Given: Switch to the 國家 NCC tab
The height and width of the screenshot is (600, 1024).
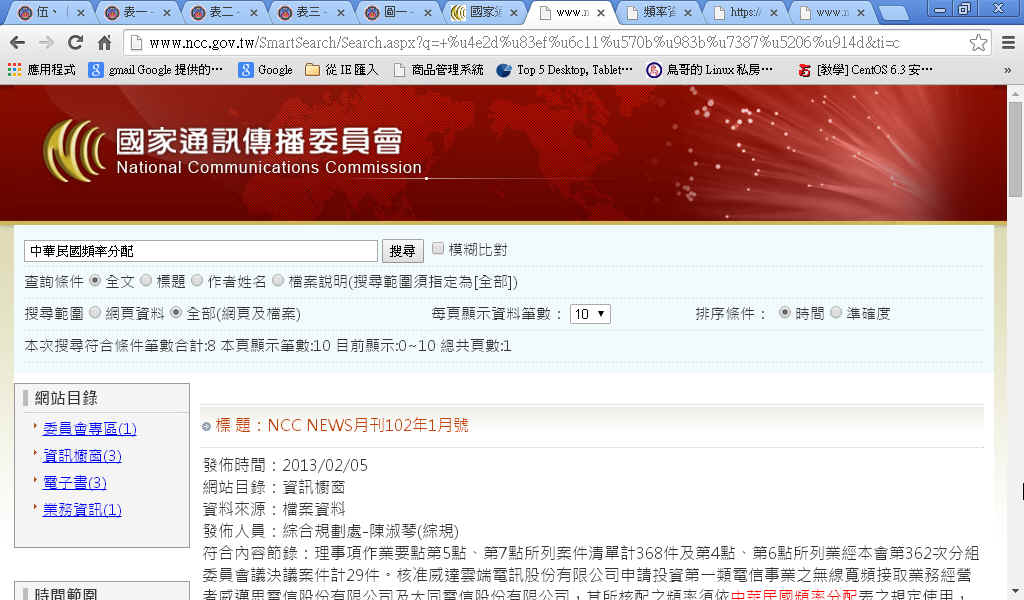Looking at the screenshot, I should point(482,12).
